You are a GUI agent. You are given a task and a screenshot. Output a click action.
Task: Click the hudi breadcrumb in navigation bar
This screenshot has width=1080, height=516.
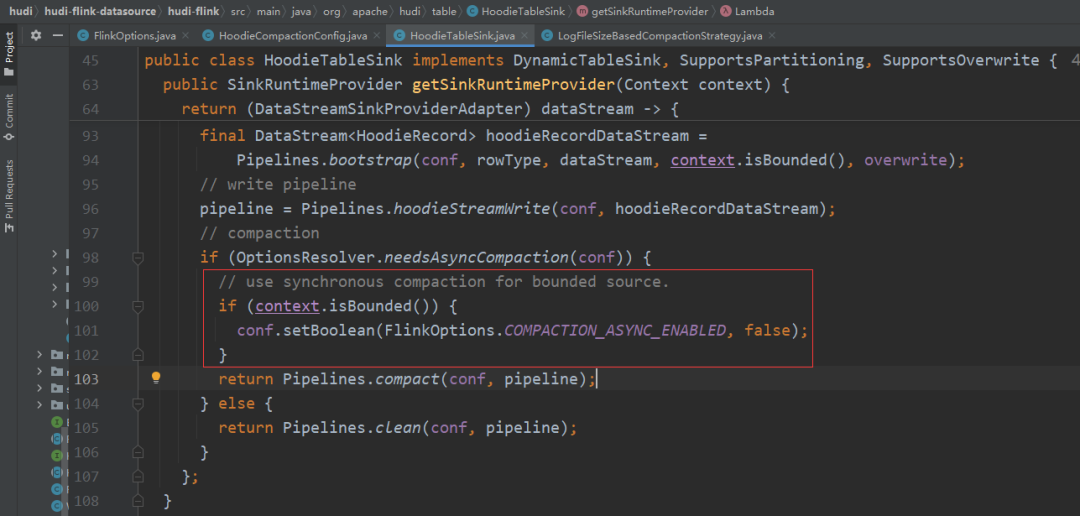(19, 11)
